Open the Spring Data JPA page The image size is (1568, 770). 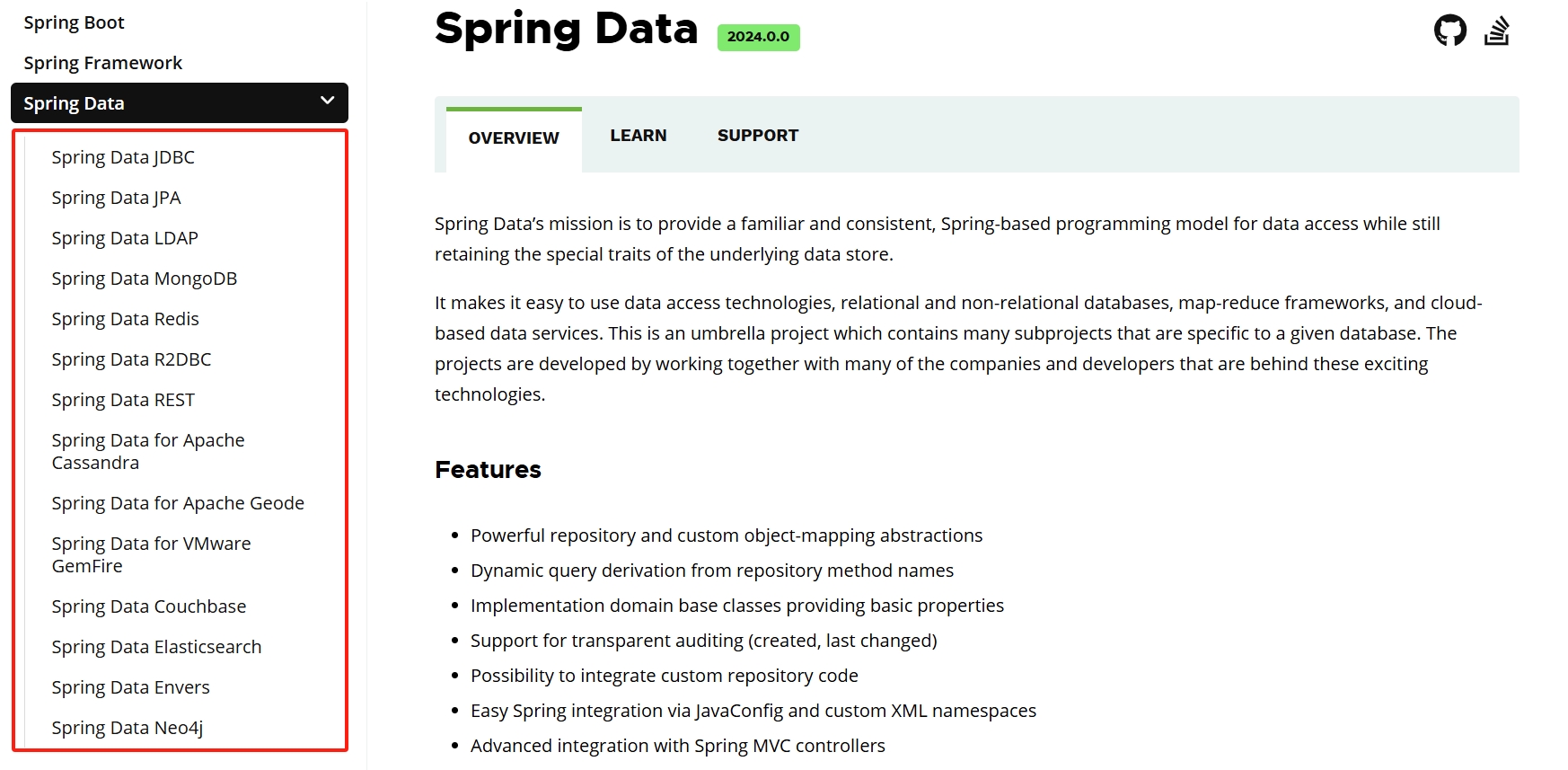[x=116, y=197]
